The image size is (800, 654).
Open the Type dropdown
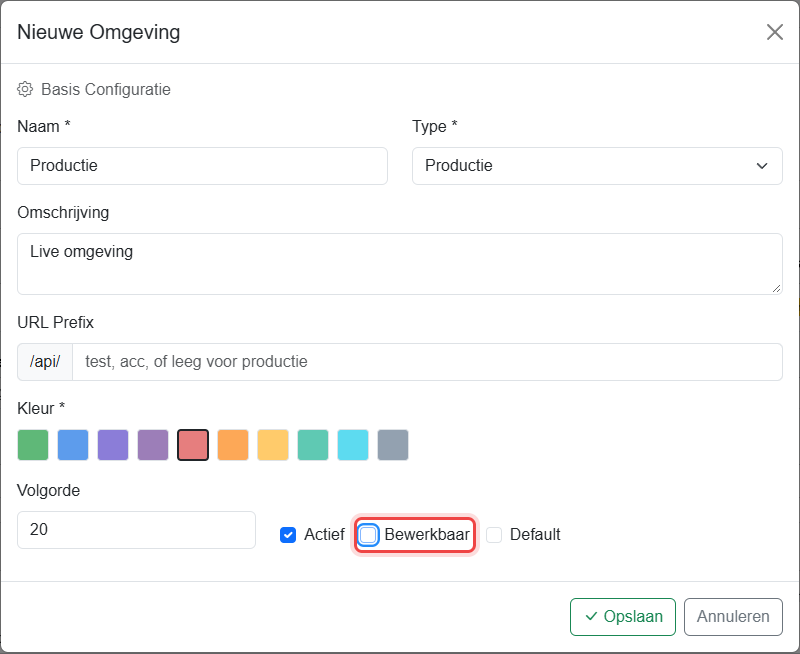click(x=597, y=166)
